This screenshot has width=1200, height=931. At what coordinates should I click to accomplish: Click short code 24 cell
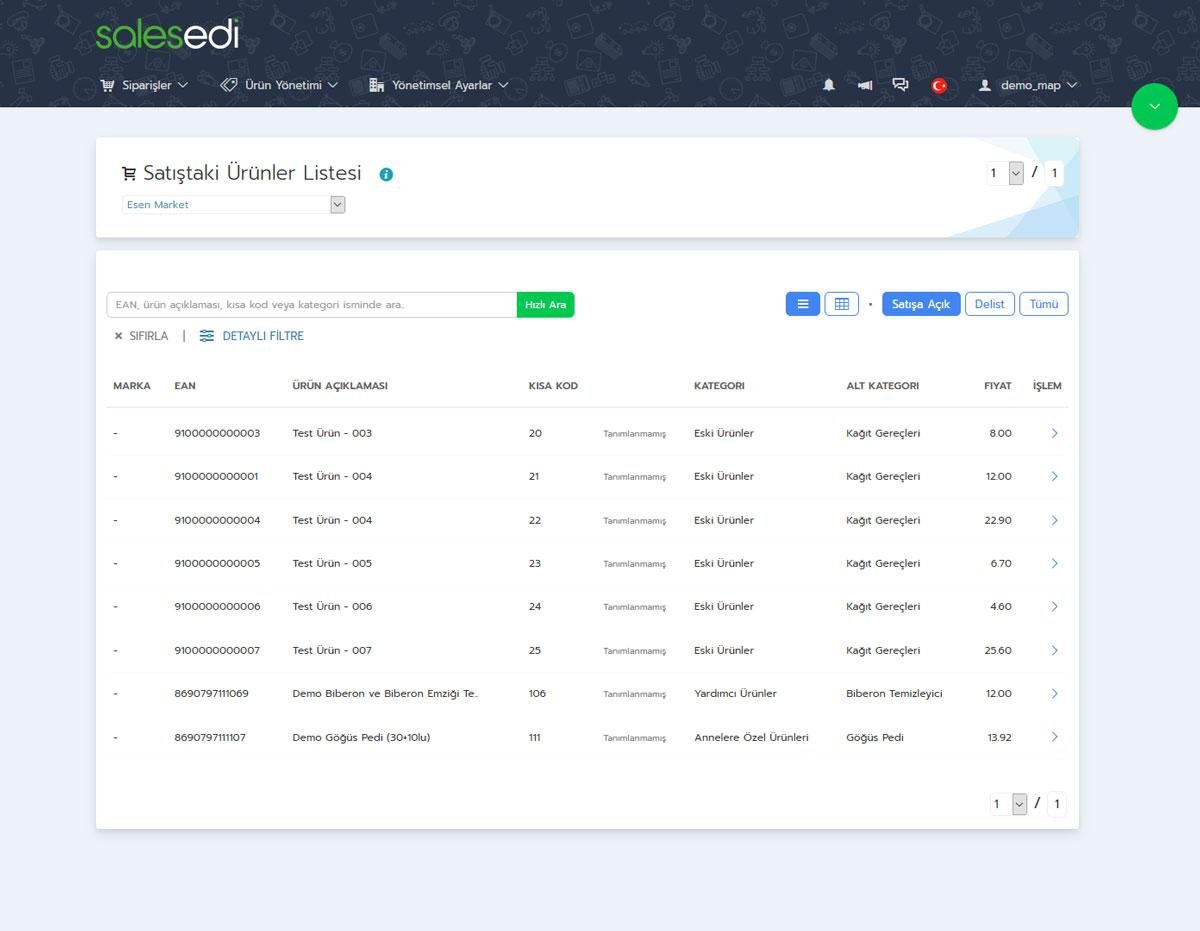tap(535, 606)
